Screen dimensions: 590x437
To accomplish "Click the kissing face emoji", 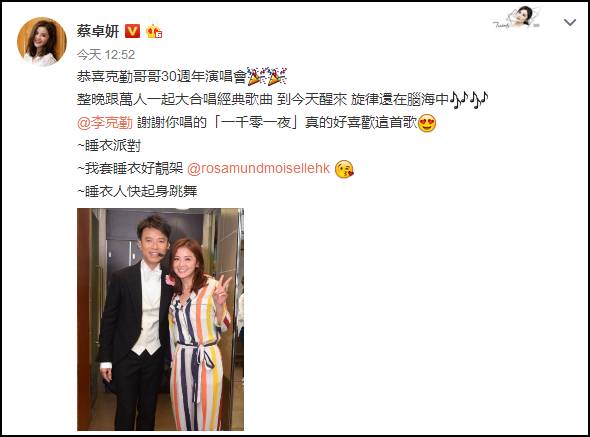I will (x=344, y=169).
